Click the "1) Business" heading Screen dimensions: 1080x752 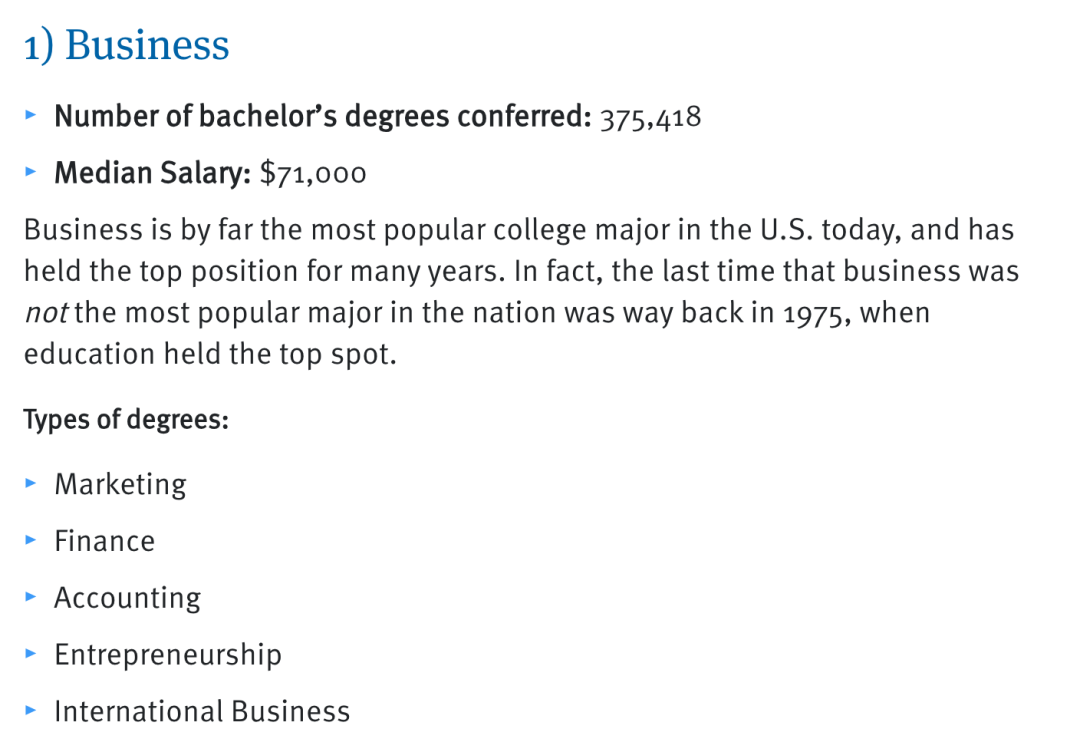coord(127,46)
